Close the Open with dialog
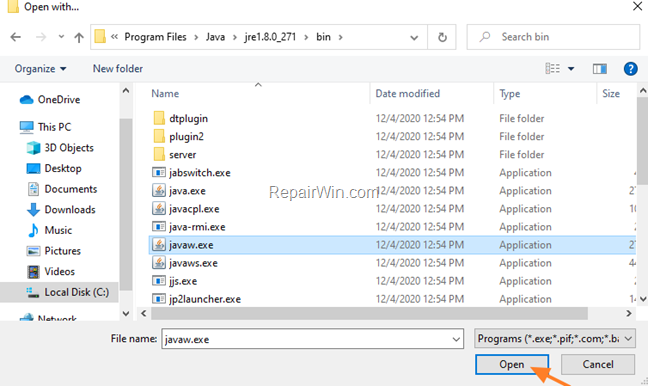The height and width of the screenshot is (386, 648). coord(637,6)
